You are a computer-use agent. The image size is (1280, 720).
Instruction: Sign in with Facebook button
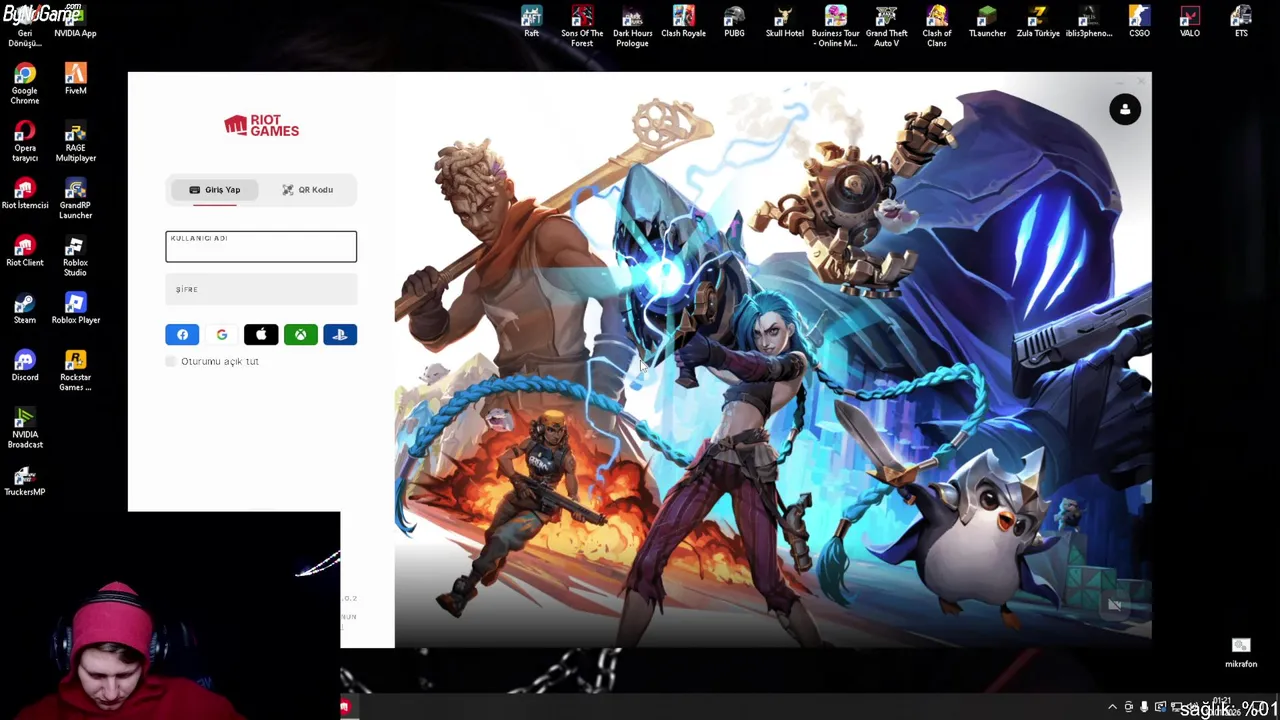182,335
